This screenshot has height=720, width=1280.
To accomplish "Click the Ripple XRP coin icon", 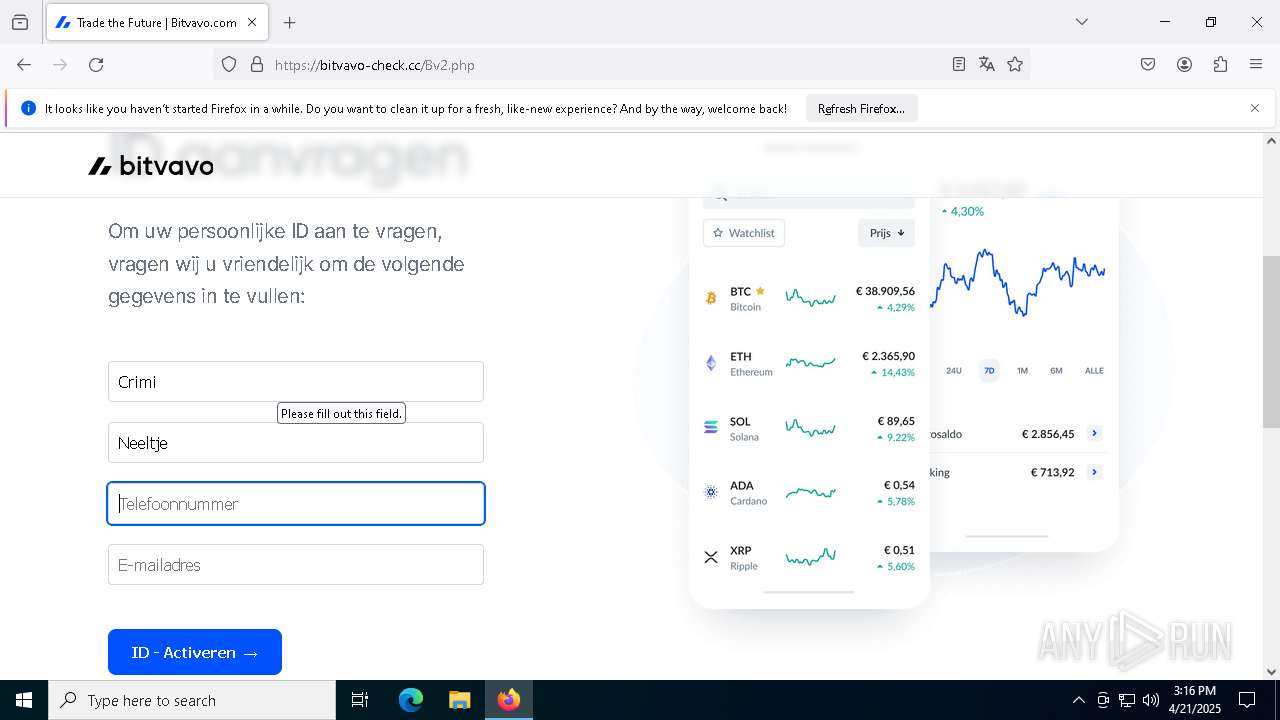I will [711, 557].
